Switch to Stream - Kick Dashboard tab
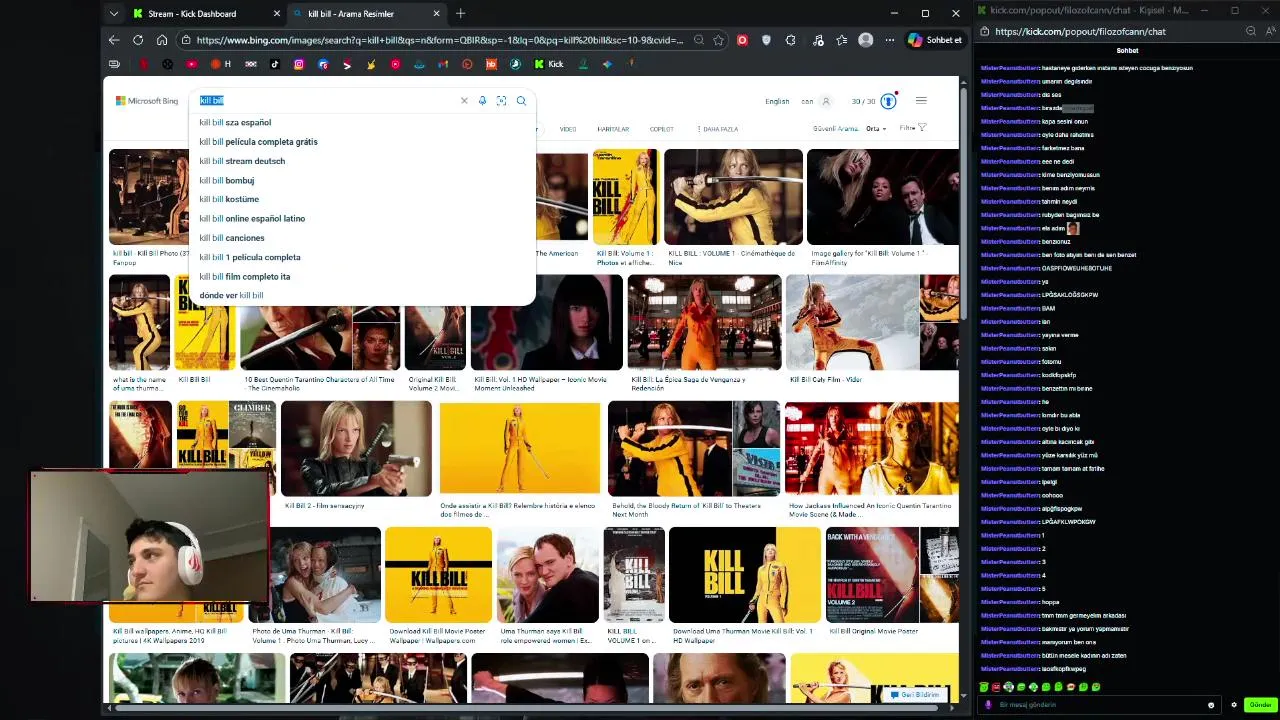1280x720 pixels. click(207, 14)
